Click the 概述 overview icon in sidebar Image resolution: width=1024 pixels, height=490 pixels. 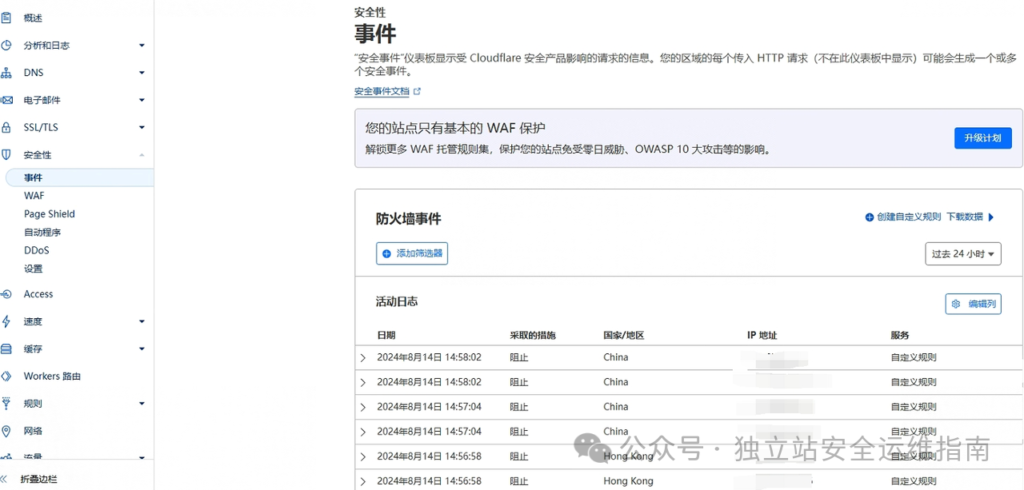tap(6, 18)
